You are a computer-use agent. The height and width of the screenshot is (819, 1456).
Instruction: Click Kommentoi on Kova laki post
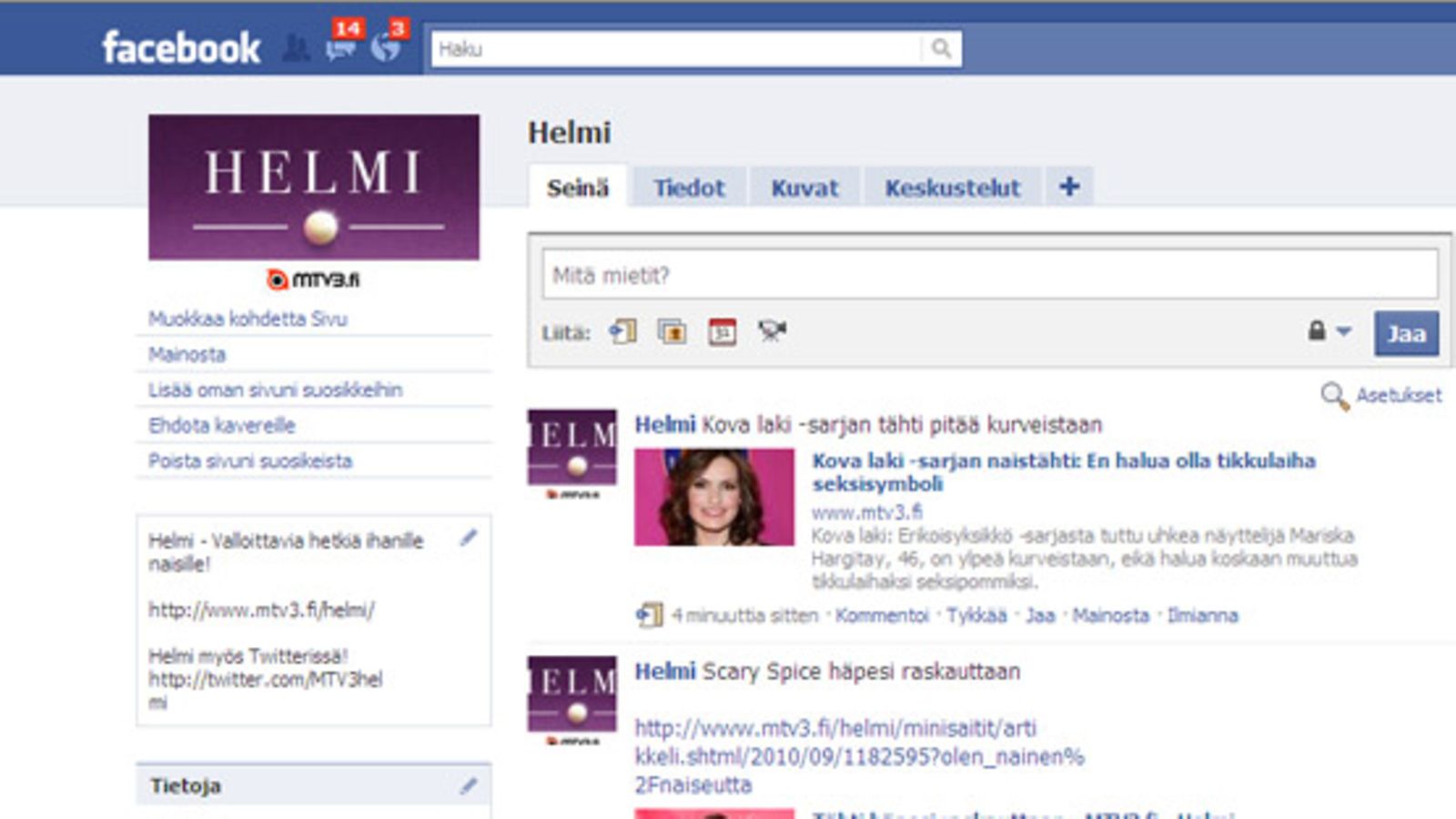coord(882,615)
